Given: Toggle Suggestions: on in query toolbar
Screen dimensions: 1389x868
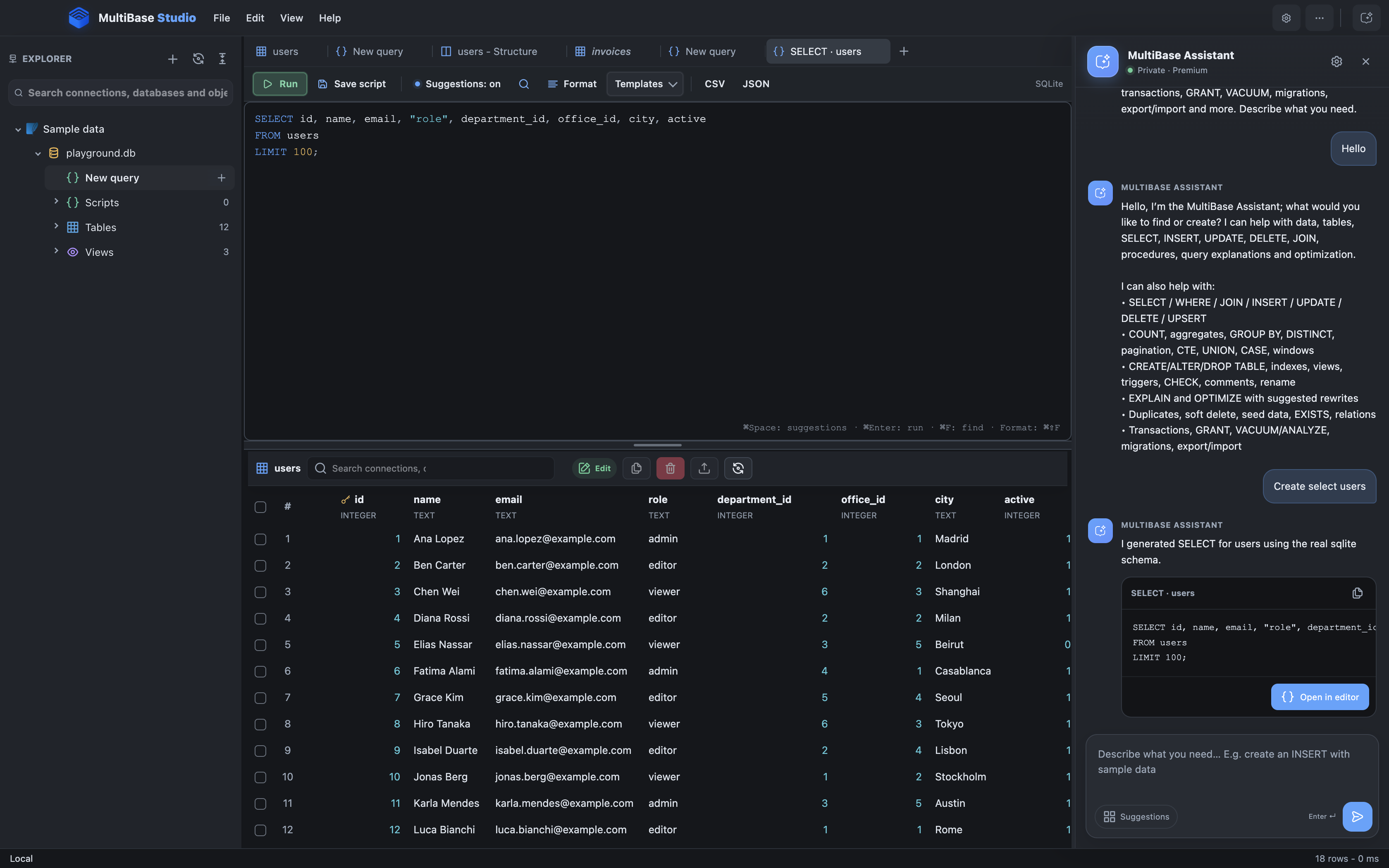Looking at the screenshot, I should point(457,84).
